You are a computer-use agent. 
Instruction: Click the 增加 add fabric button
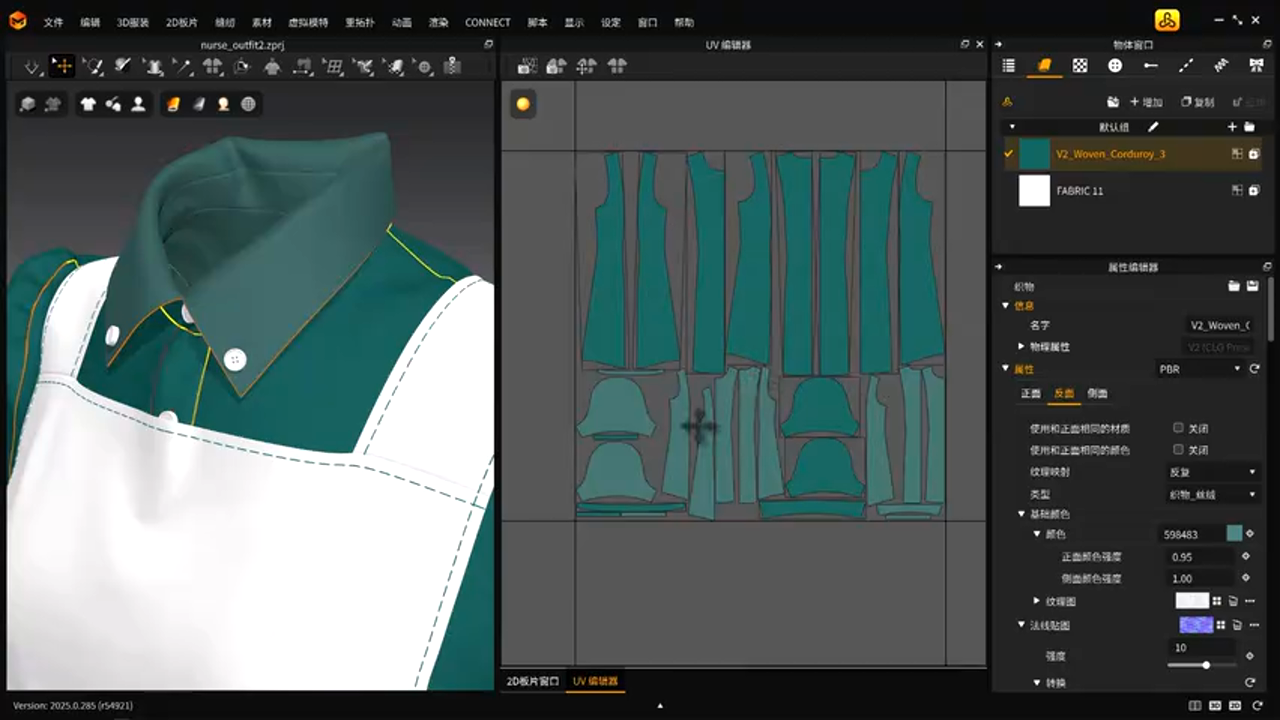click(1146, 102)
